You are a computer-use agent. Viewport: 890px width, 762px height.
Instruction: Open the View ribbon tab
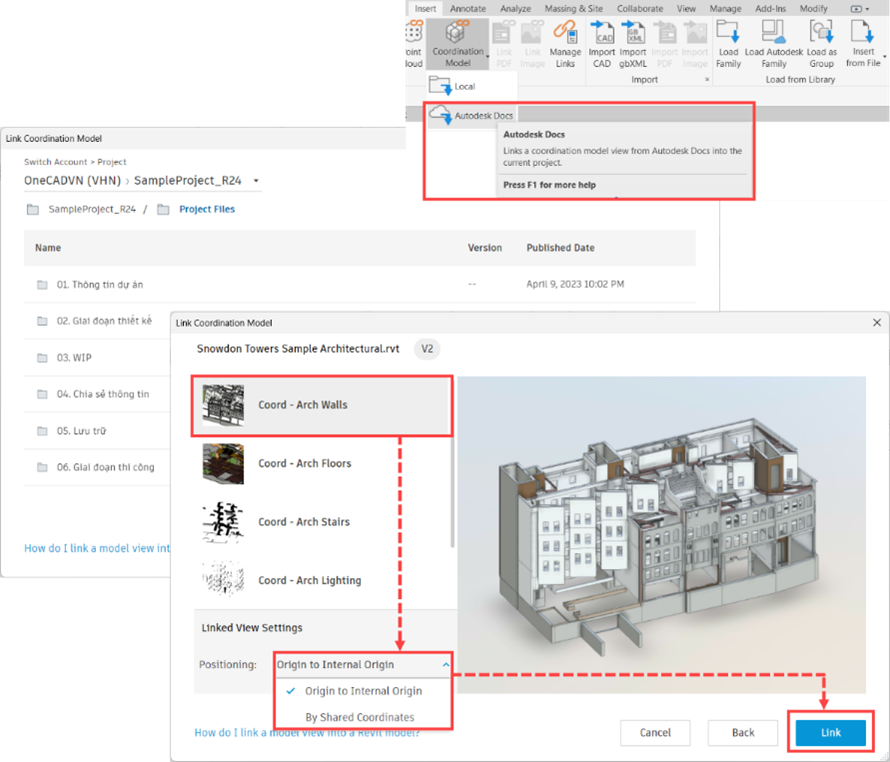click(x=686, y=9)
